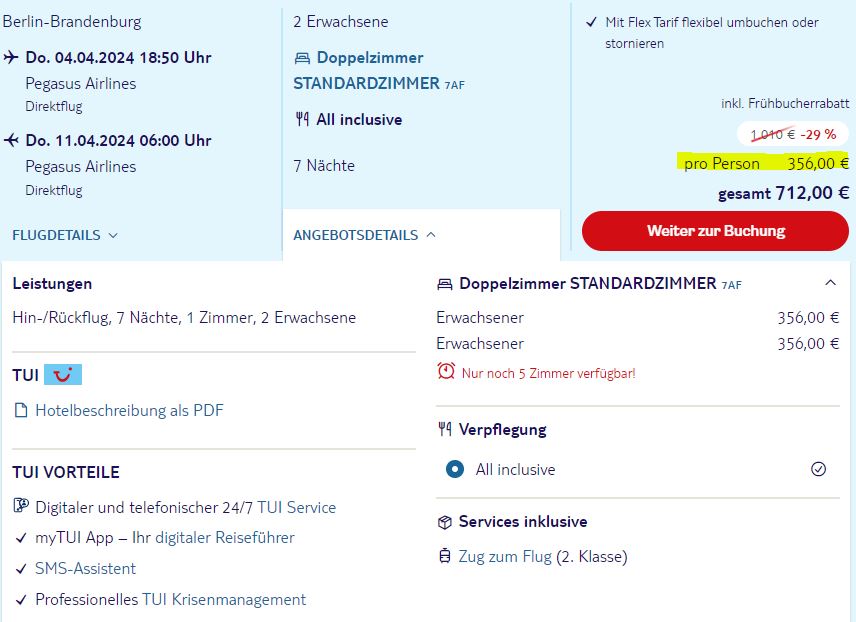The height and width of the screenshot is (622, 856).
Task: Click the return flight airplane icon
Action: click(11, 140)
